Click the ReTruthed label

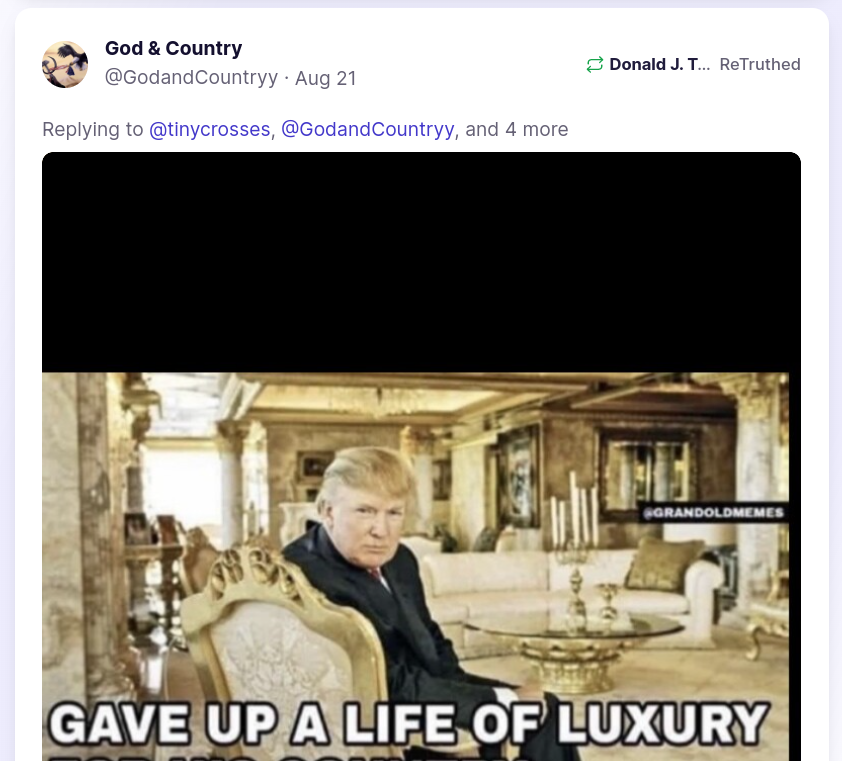click(x=760, y=64)
